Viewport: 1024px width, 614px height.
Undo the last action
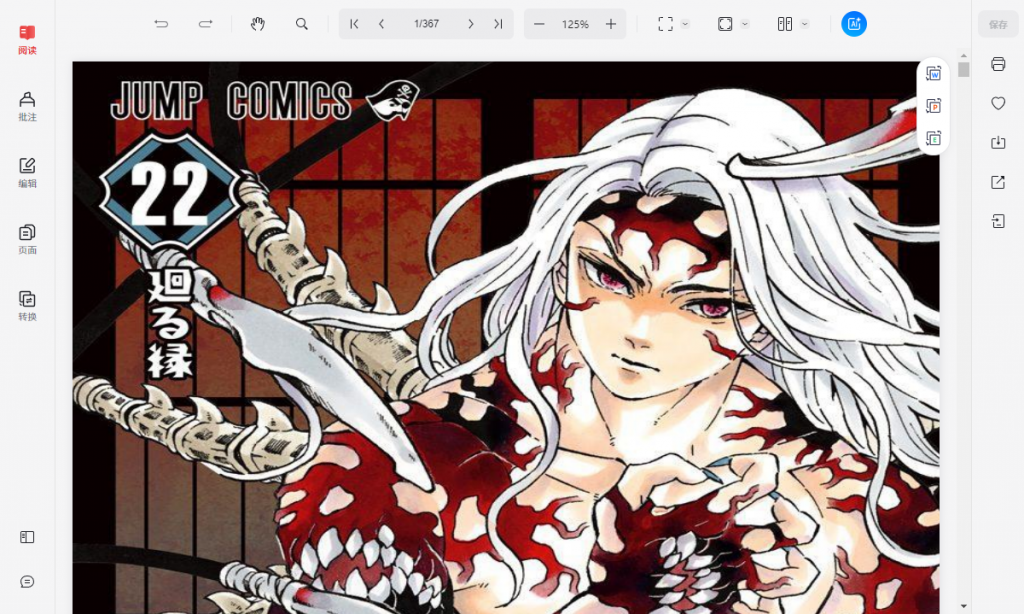pyautogui.click(x=161, y=24)
